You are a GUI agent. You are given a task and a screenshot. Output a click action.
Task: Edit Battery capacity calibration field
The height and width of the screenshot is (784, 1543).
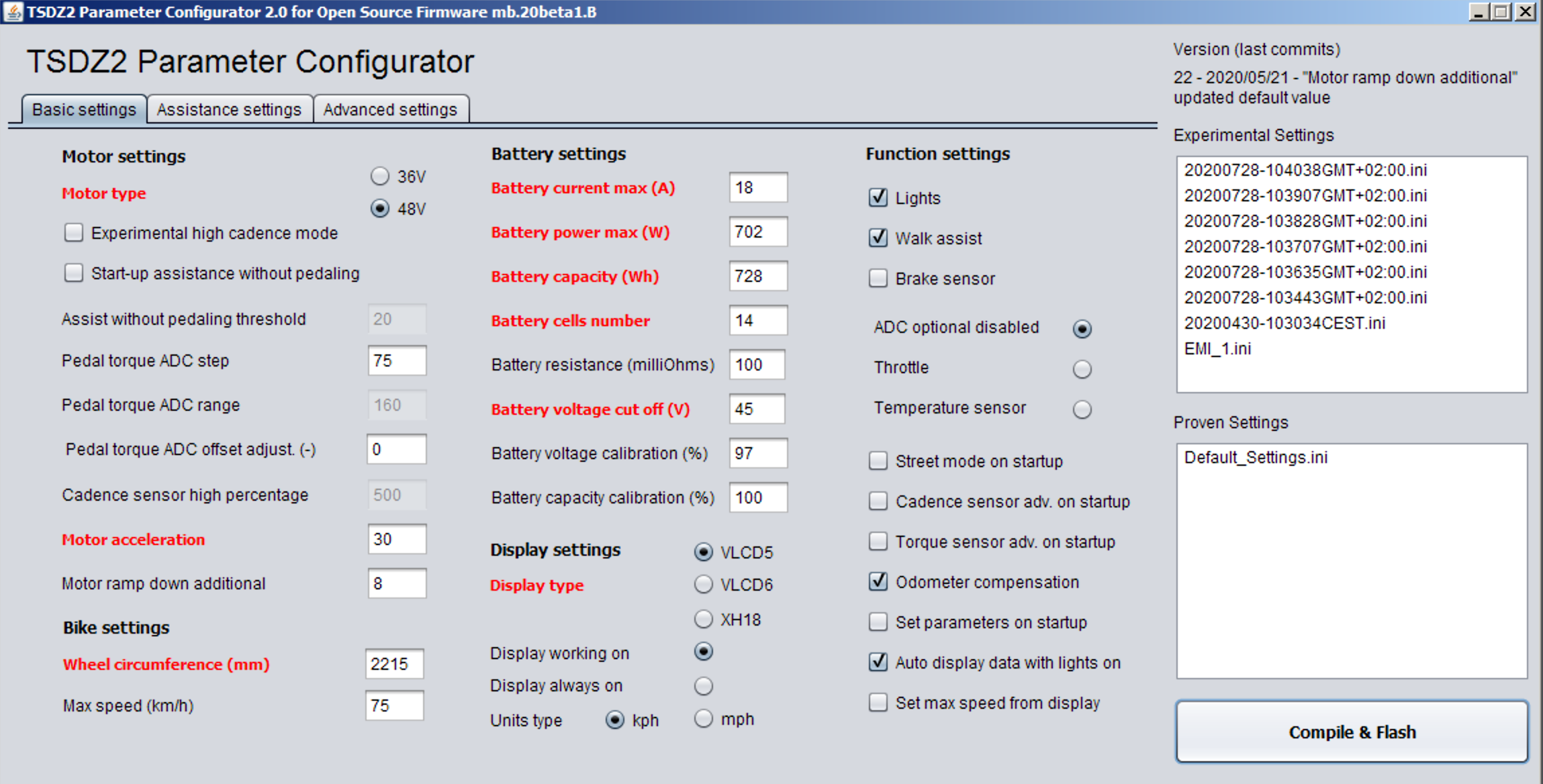(x=758, y=497)
